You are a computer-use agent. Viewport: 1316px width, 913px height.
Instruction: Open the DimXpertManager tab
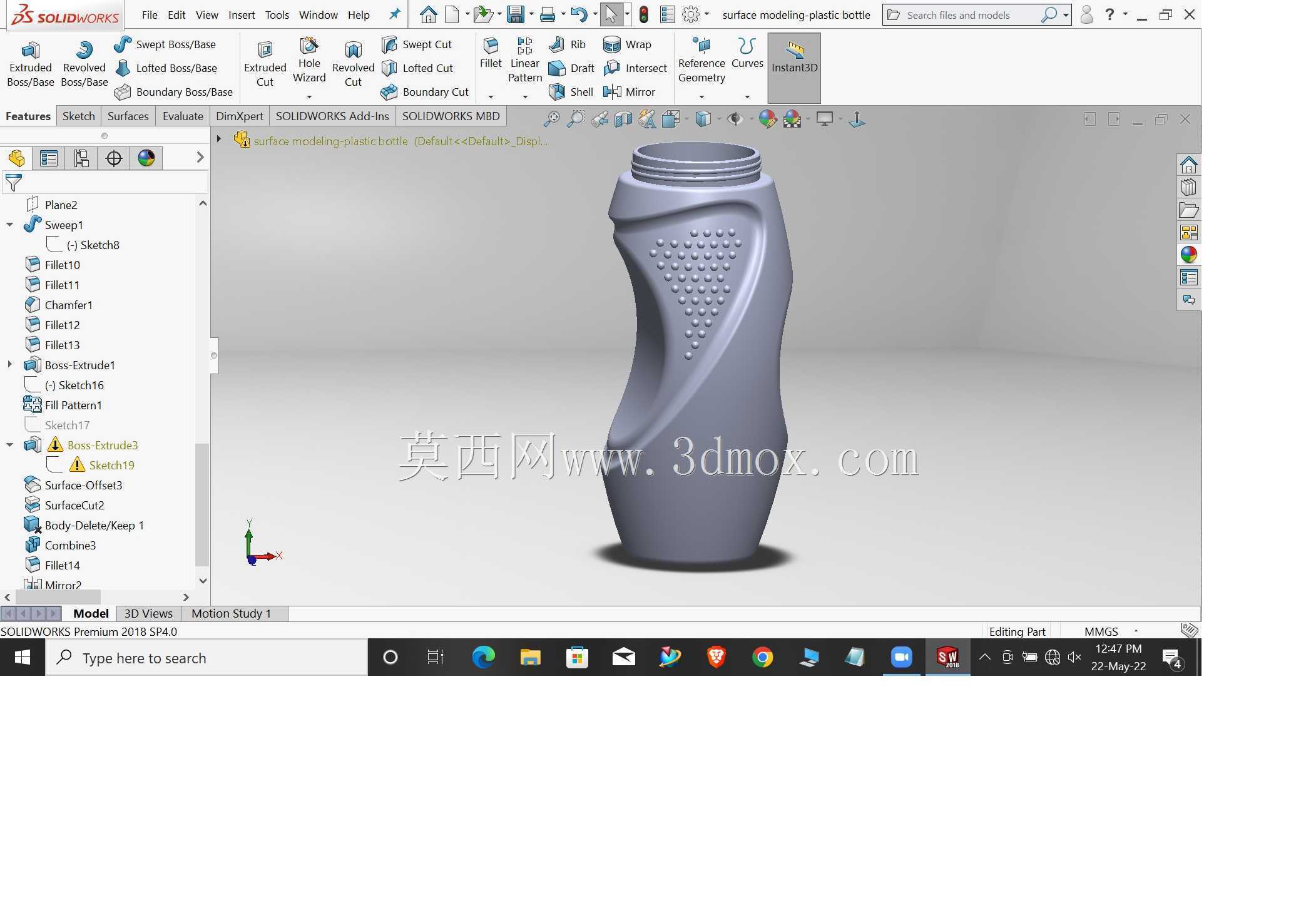tap(114, 158)
